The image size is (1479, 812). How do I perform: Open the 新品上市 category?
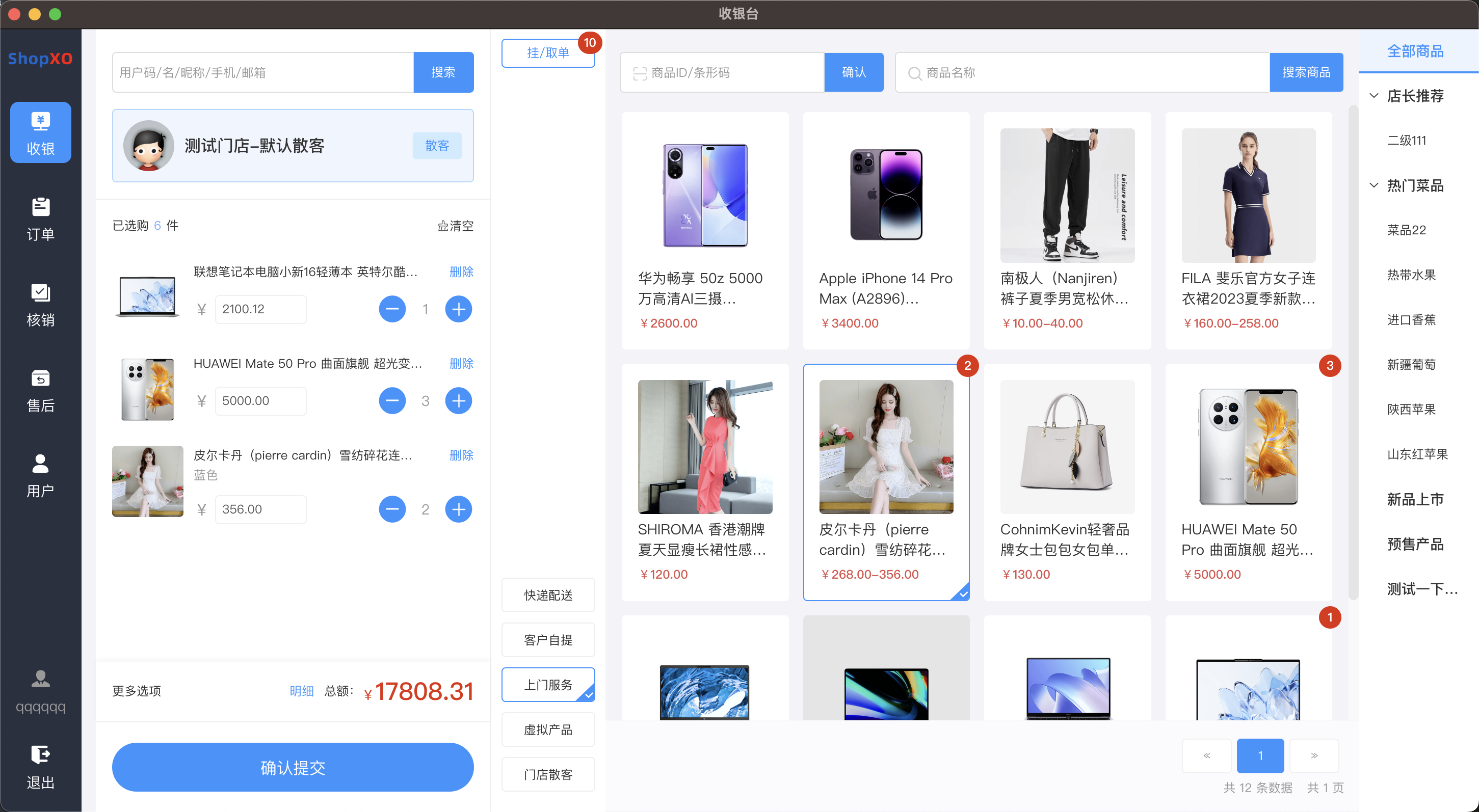click(x=1415, y=499)
